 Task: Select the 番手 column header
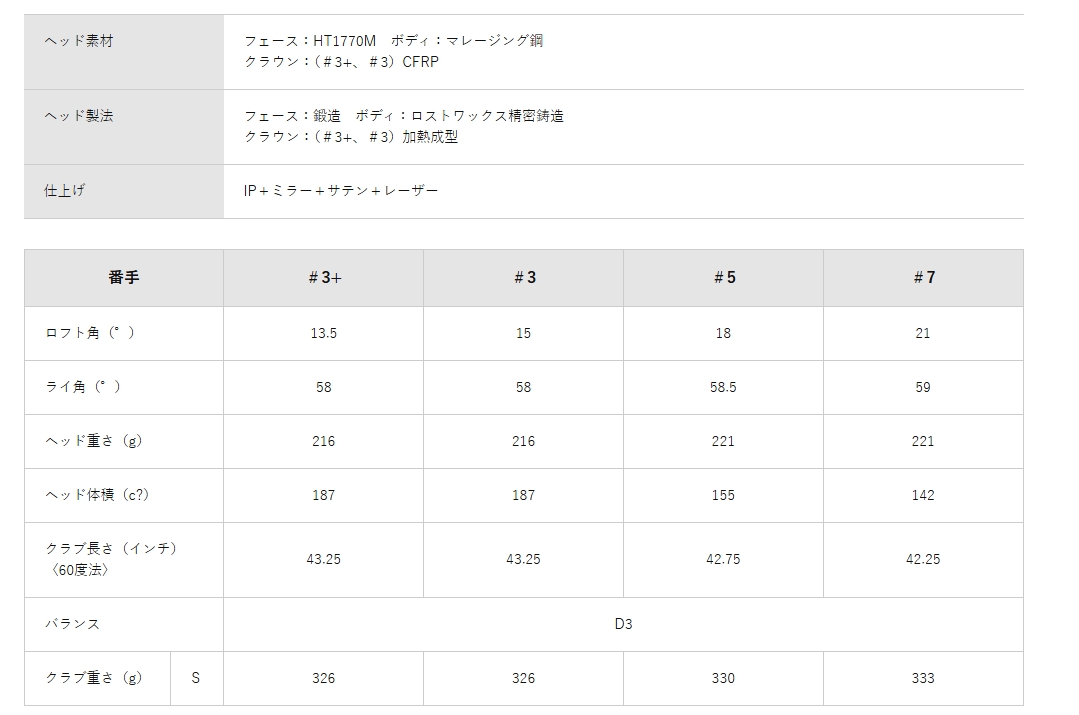[124, 278]
